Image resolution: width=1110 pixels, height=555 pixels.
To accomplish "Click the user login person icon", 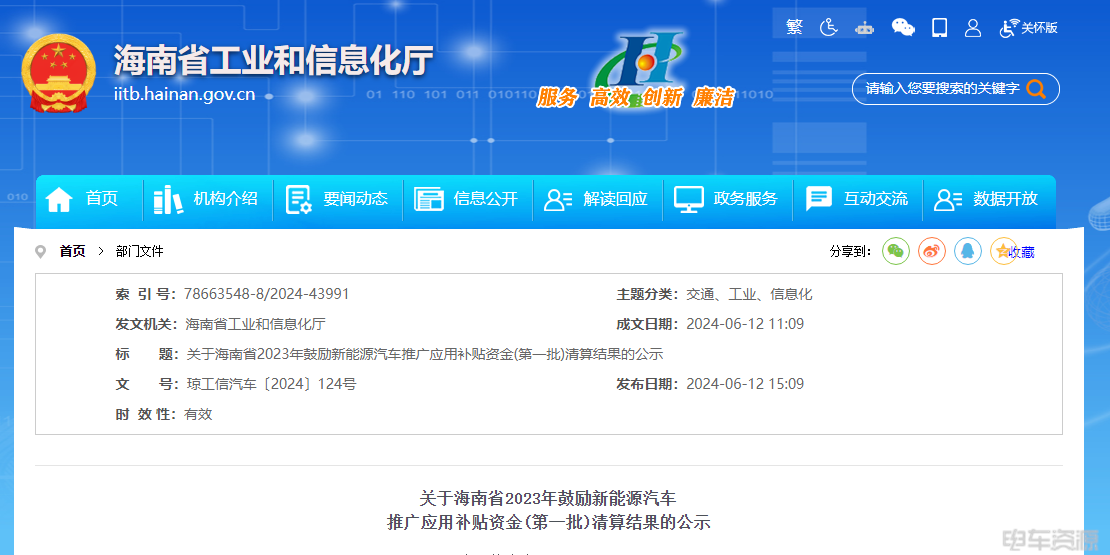I will 973,28.
